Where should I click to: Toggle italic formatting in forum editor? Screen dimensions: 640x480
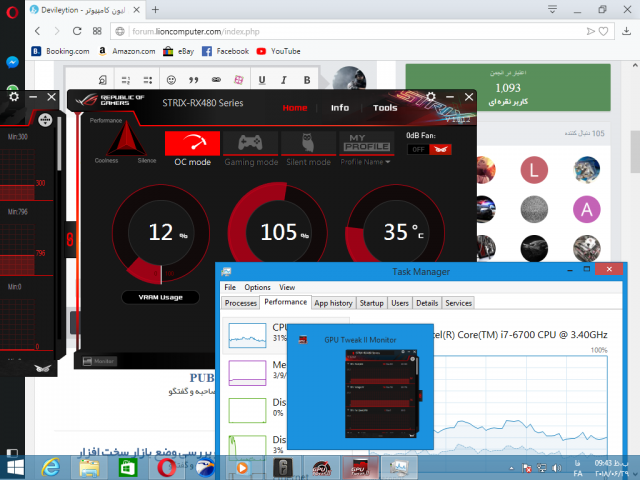pyautogui.click(x=284, y=80)
